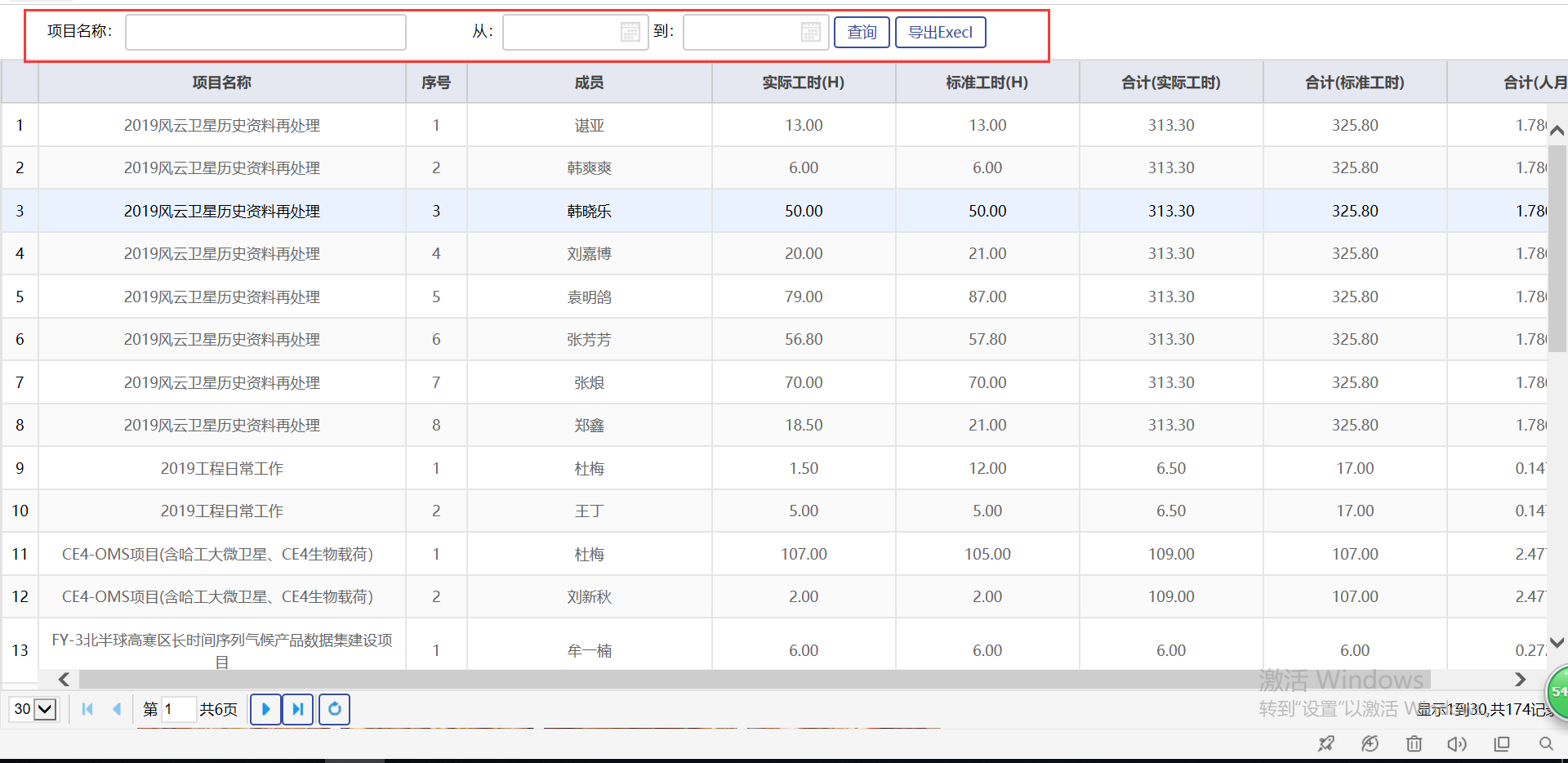The image size is (1568, 763).
Task: Click the speaker sound icon in status bar
Action: coord(1457,743)
